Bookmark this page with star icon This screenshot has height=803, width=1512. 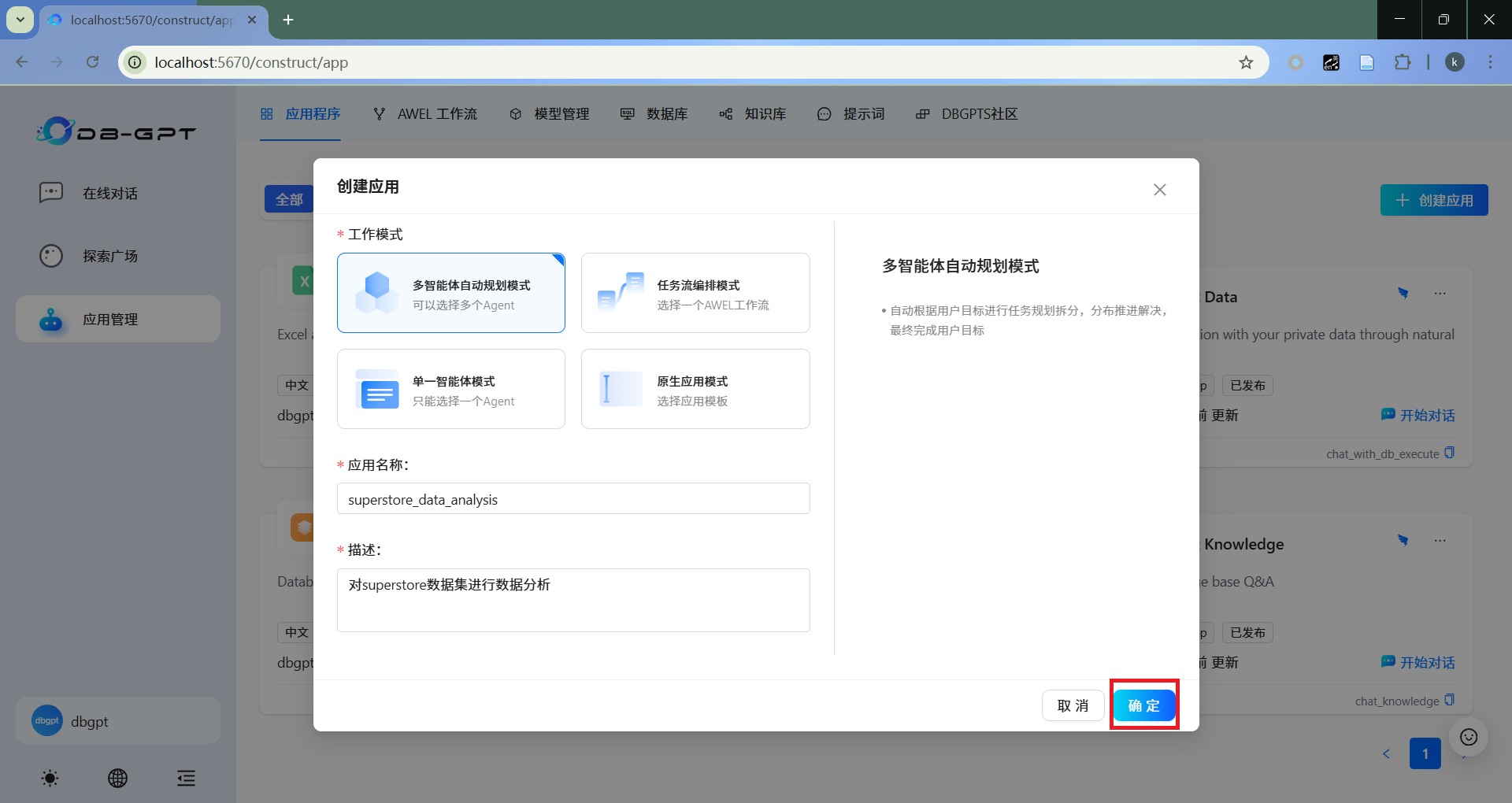pos(1246,62)
